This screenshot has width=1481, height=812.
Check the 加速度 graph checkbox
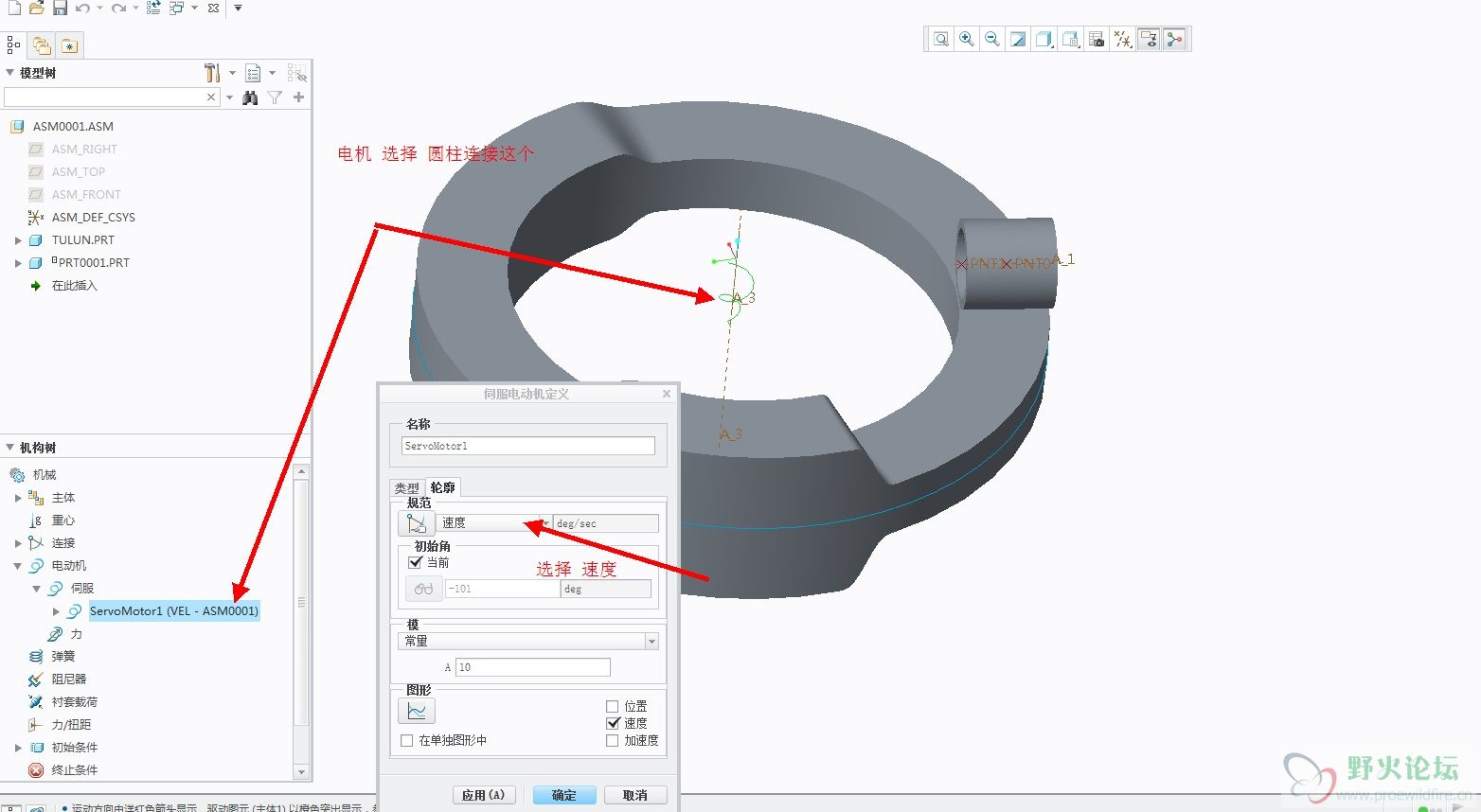tap(612, 740)
